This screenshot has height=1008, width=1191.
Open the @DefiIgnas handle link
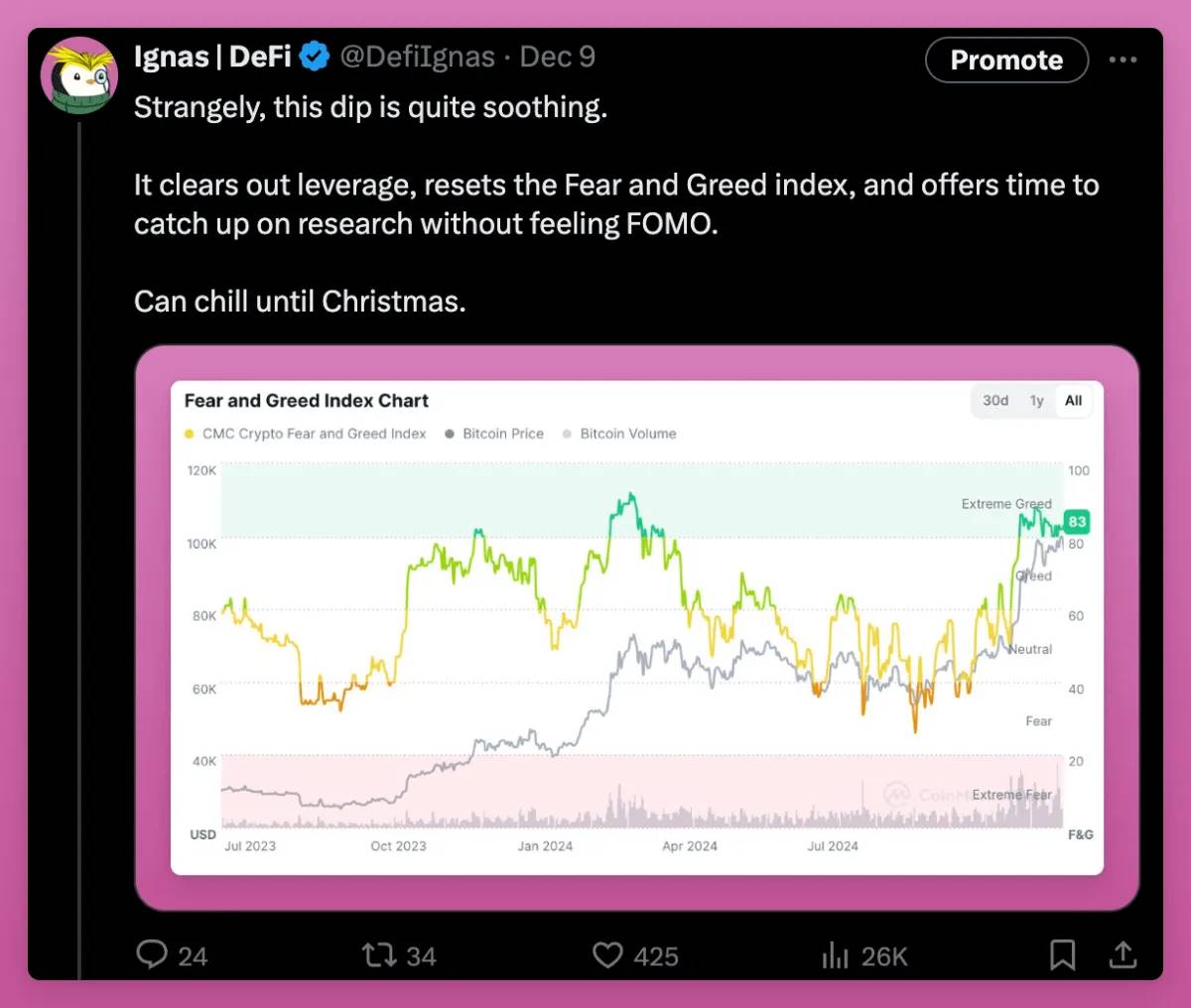[x=417, y=57]
